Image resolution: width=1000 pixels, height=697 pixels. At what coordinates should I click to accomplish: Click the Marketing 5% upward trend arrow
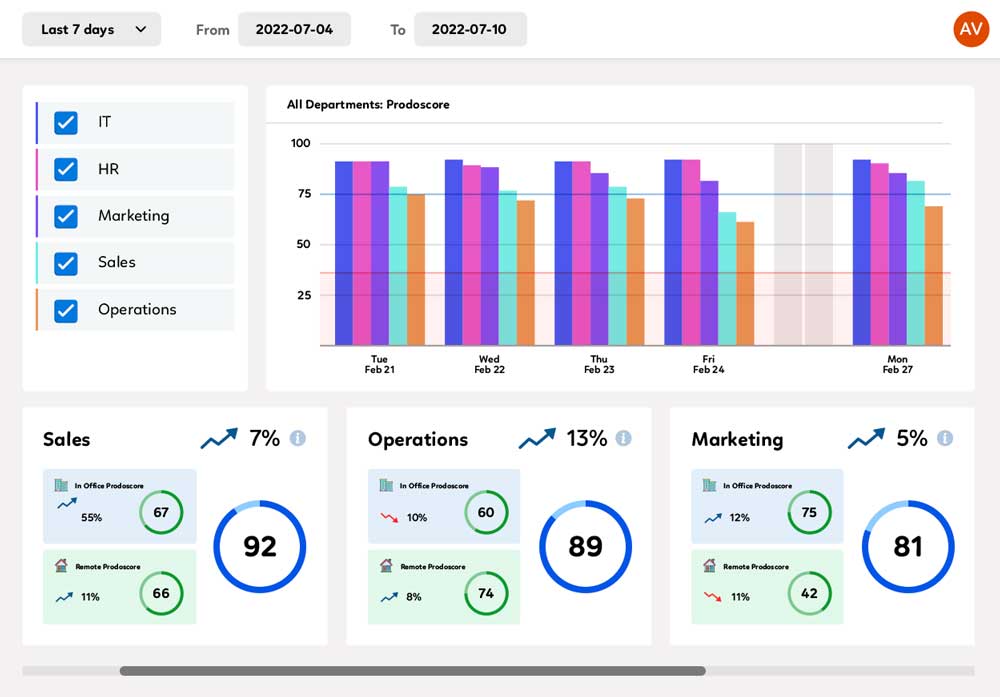[866, 438]
